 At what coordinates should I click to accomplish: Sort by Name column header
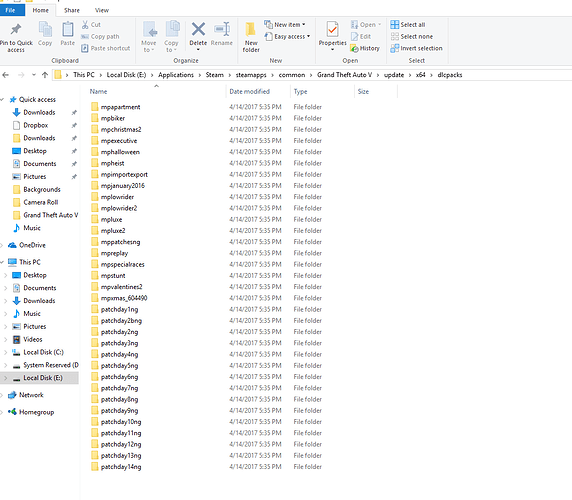click(x=98, y=92)
